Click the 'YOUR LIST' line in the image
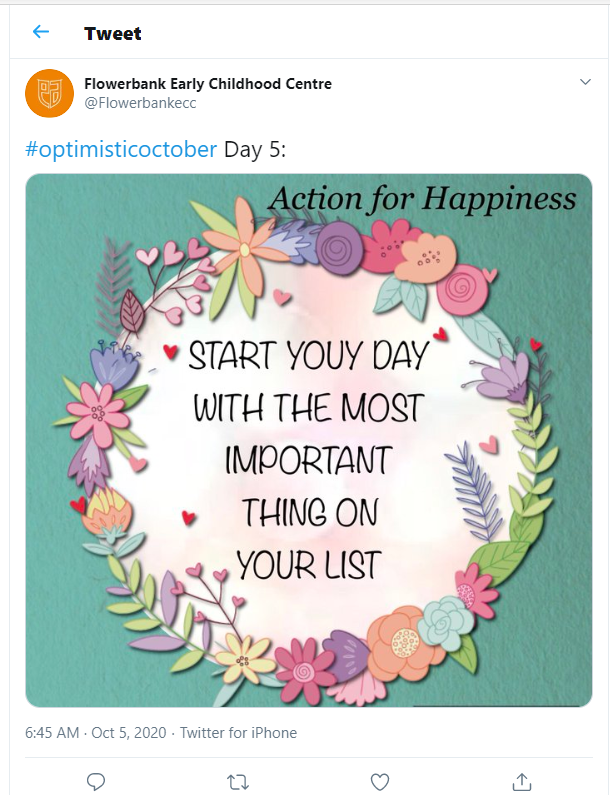This screenshot has width=610, height=795. coord(309,564)
